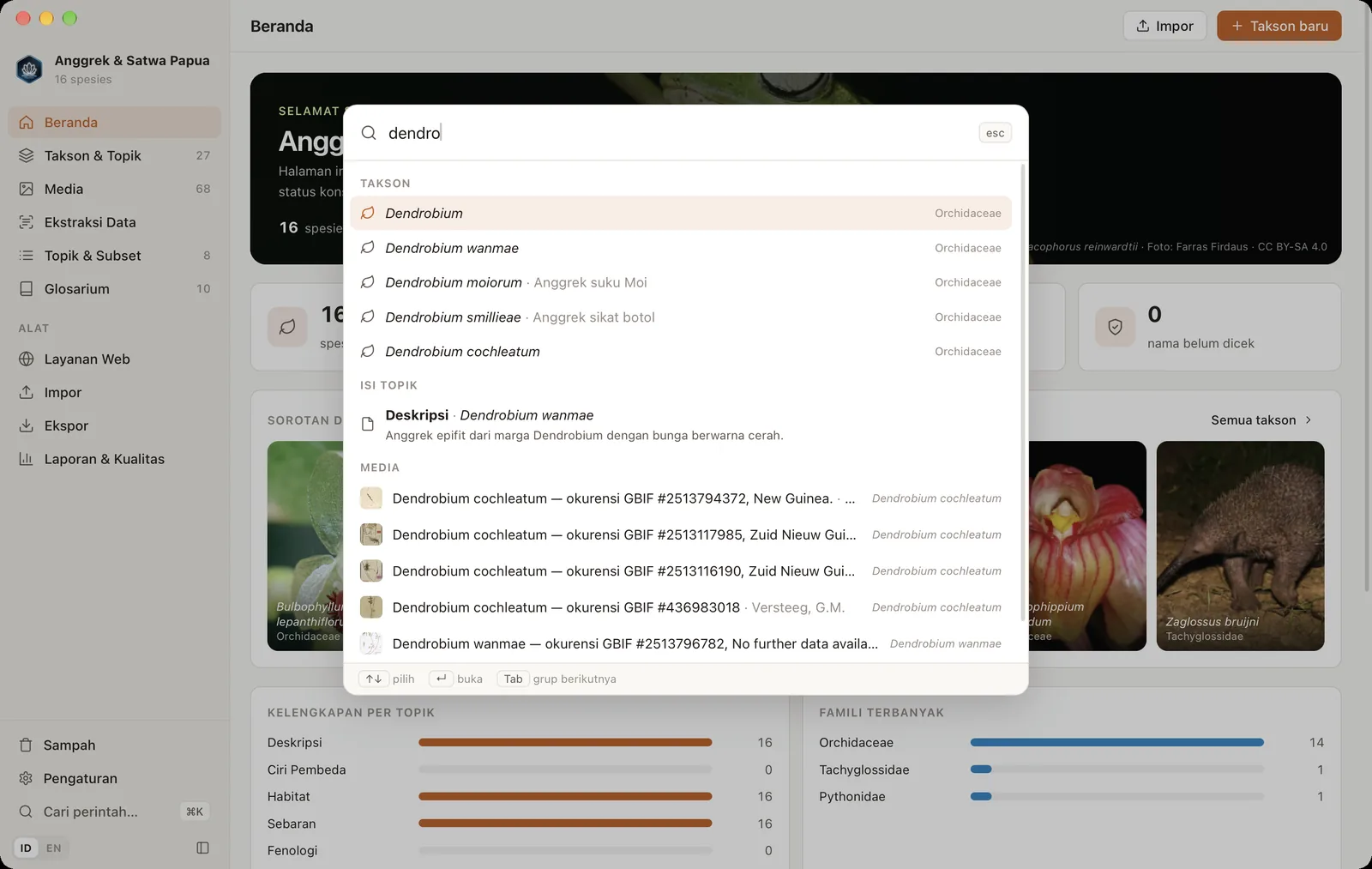Open Takson & Topik section
The image size is (1372, 869).
[x=114, y=155]
